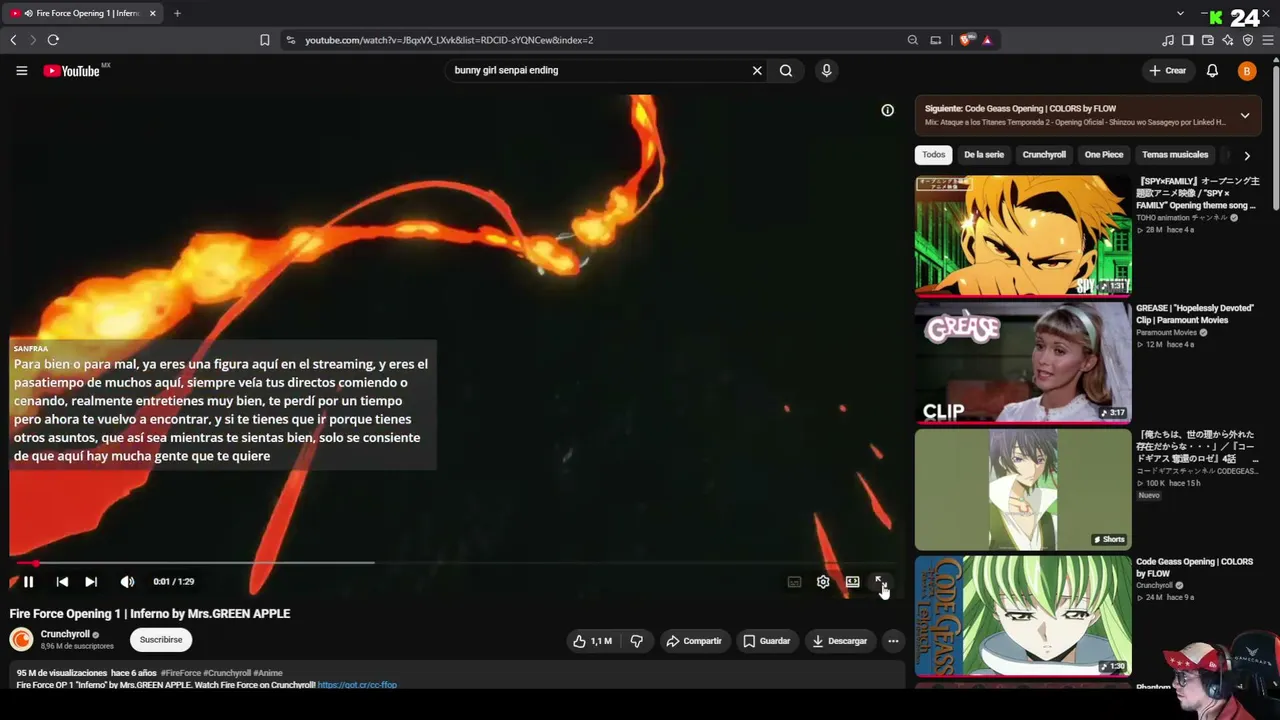Like the Fire Force video
Screen dimensions: 1280x720
click(x=592, y=641)
